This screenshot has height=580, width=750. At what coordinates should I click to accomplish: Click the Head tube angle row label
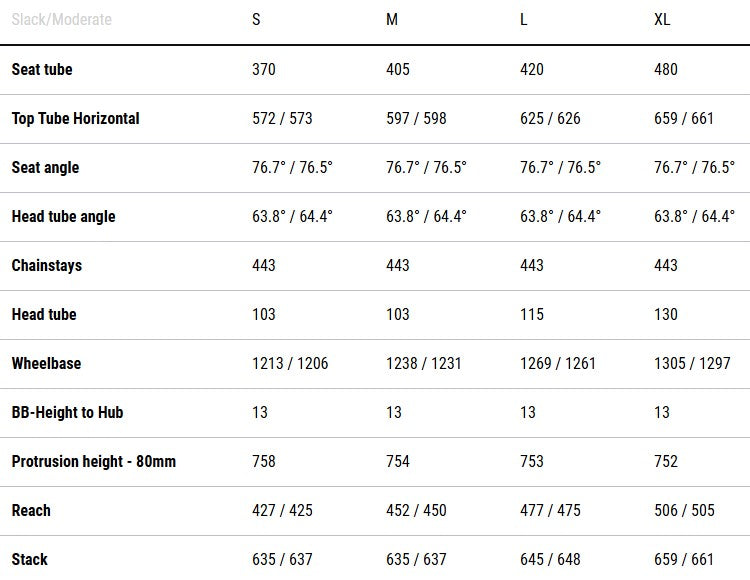(63, 216)
